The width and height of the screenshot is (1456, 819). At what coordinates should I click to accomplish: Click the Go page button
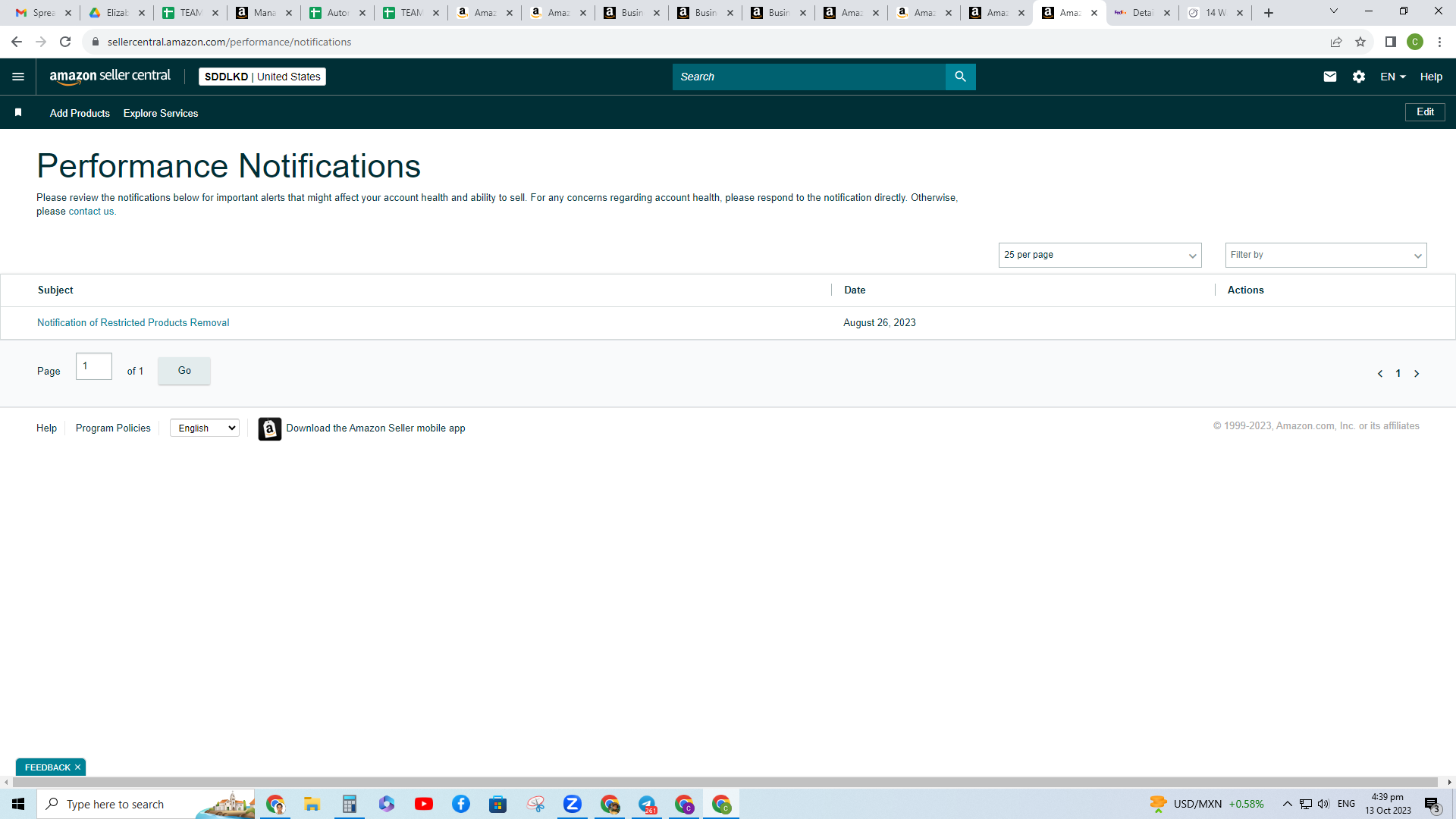(x=184, y=371)
